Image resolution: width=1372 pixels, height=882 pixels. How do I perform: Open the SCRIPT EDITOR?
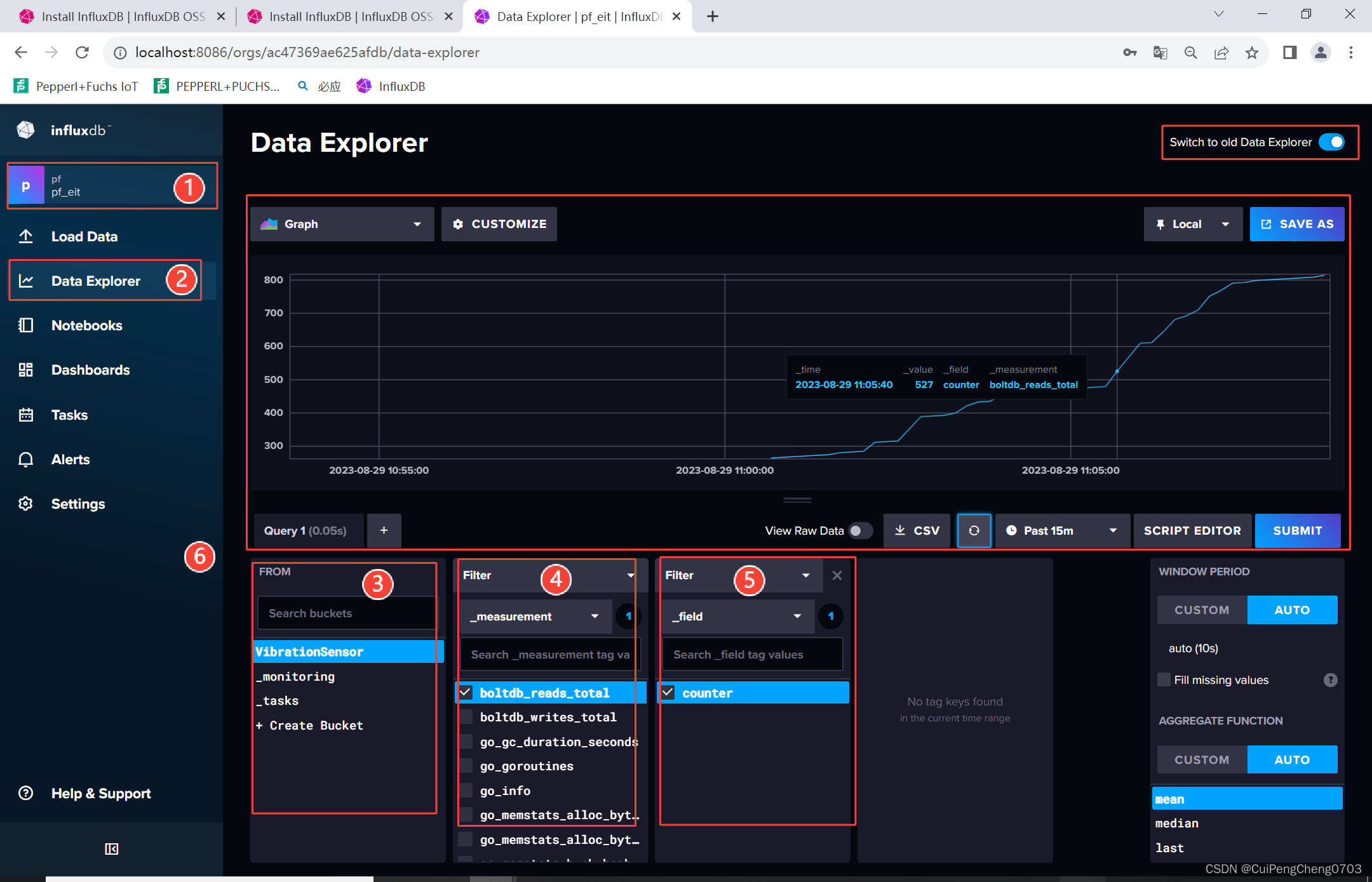[x=1192, y=530]
